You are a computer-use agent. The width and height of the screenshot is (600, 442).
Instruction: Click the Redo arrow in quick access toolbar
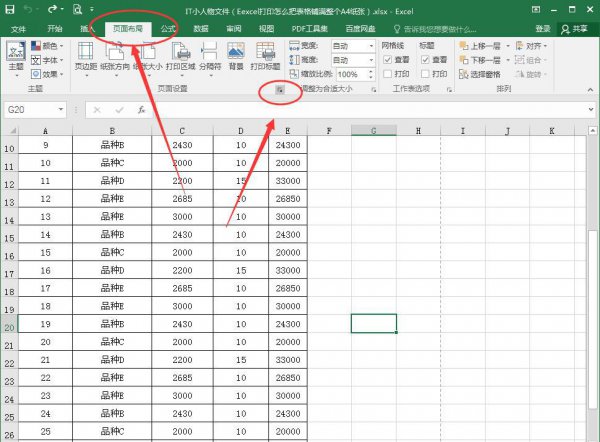pos(52,9)
